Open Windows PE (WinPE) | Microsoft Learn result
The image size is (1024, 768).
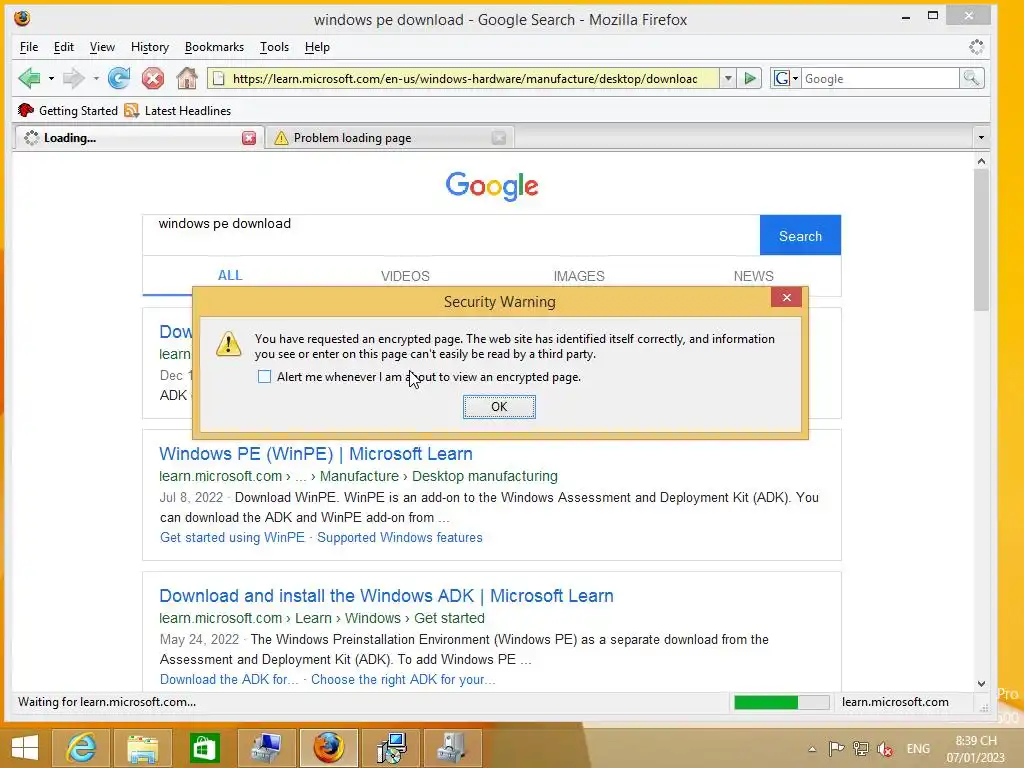315,454
